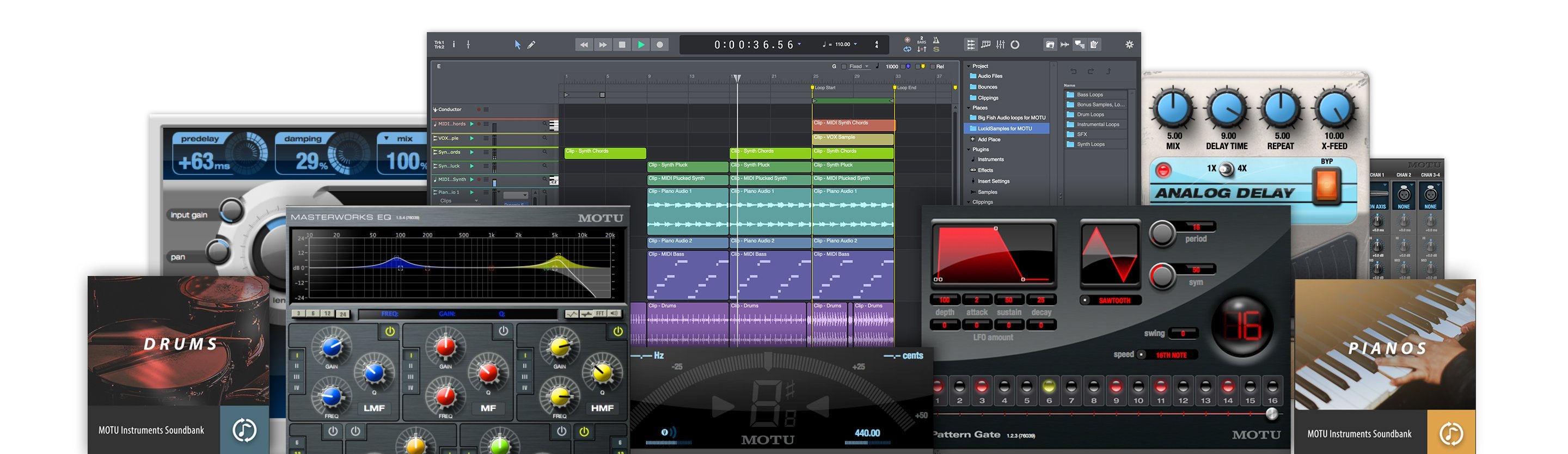Click the Play button in the transport bar
The height and width of the screenshot is (454, 1568).
(x=640, y=45)
